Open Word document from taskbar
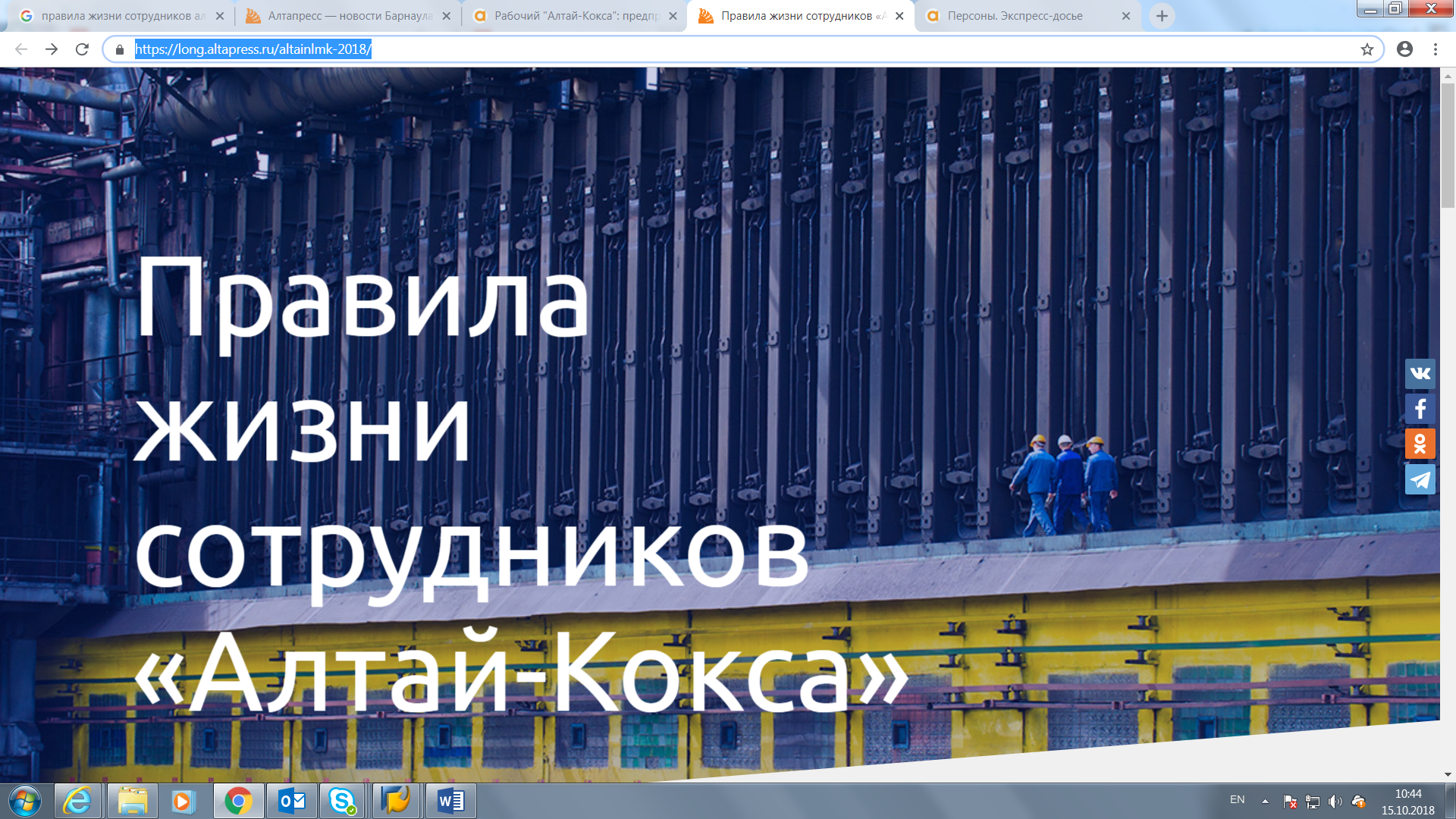The height and width of the screenshot is (819, 1456). tap(450, 801)
